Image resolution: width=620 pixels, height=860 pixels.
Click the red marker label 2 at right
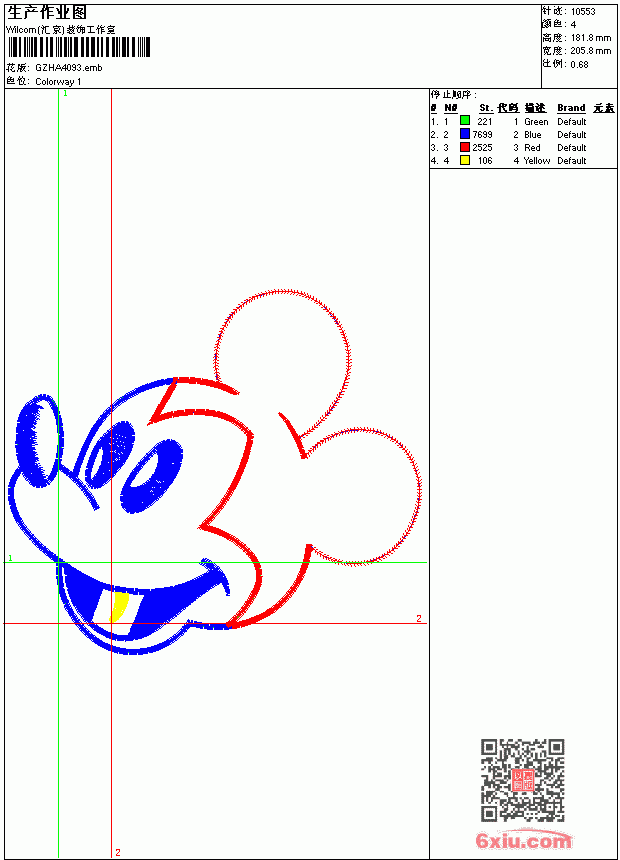click(419, 618)
